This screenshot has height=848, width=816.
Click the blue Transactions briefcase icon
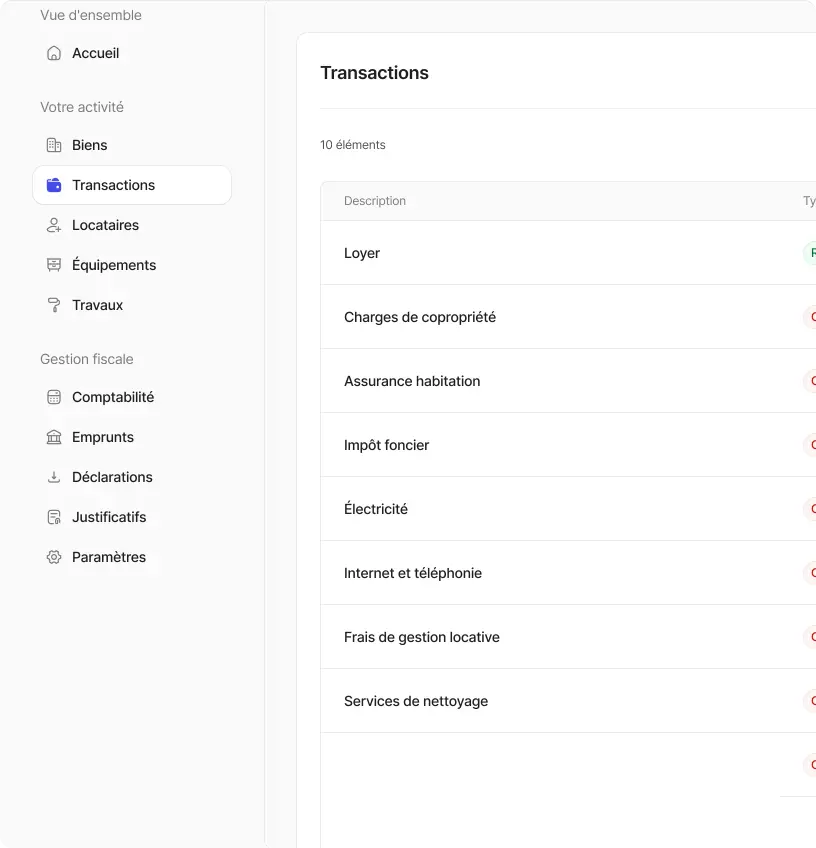pos(53,185)
